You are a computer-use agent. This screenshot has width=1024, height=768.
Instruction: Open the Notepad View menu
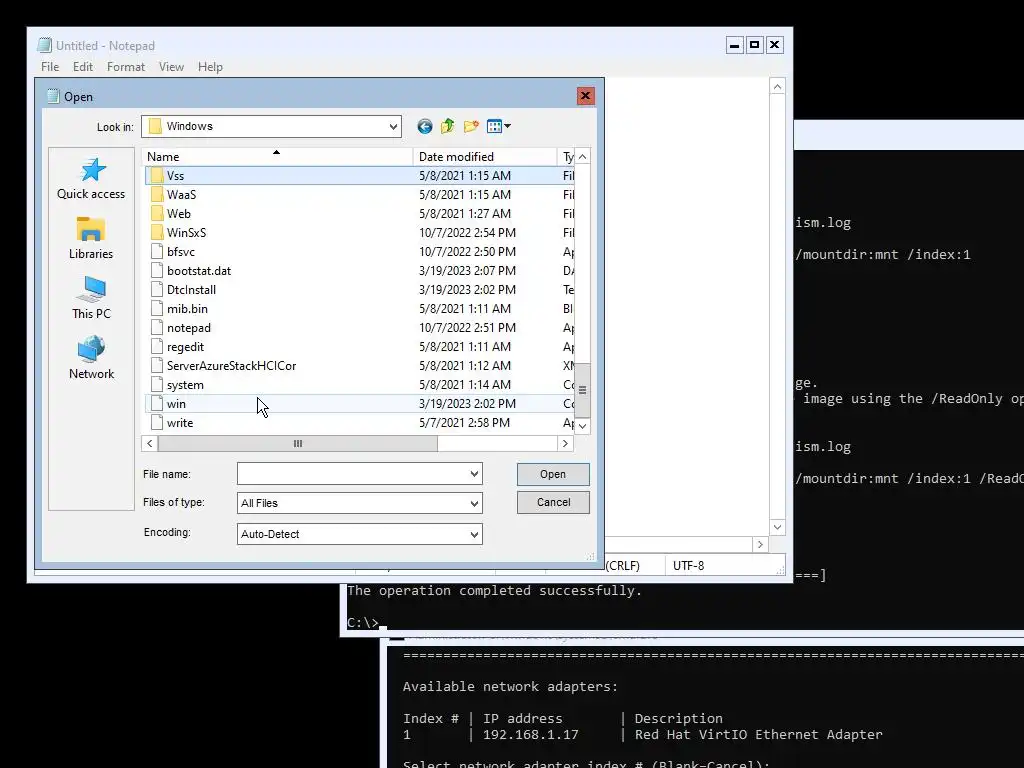(x=171, y=67)
